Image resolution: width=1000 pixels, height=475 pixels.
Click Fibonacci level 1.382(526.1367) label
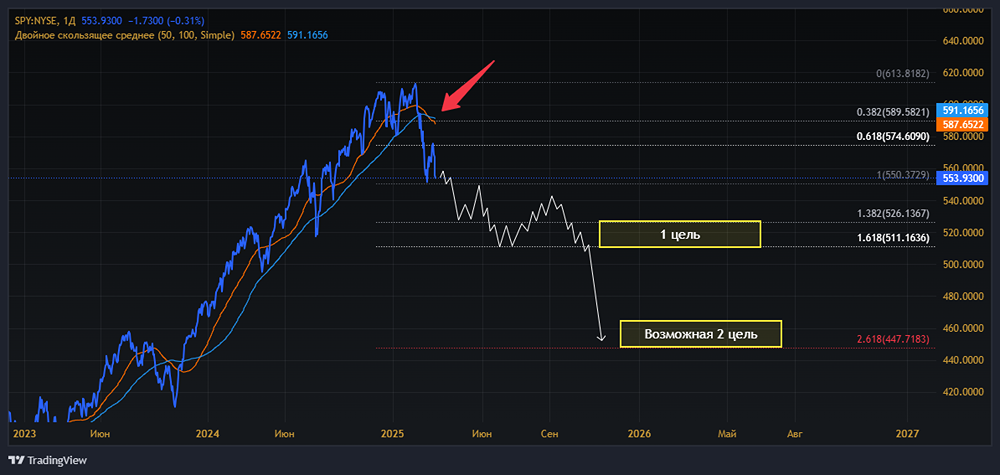[892, 213]
